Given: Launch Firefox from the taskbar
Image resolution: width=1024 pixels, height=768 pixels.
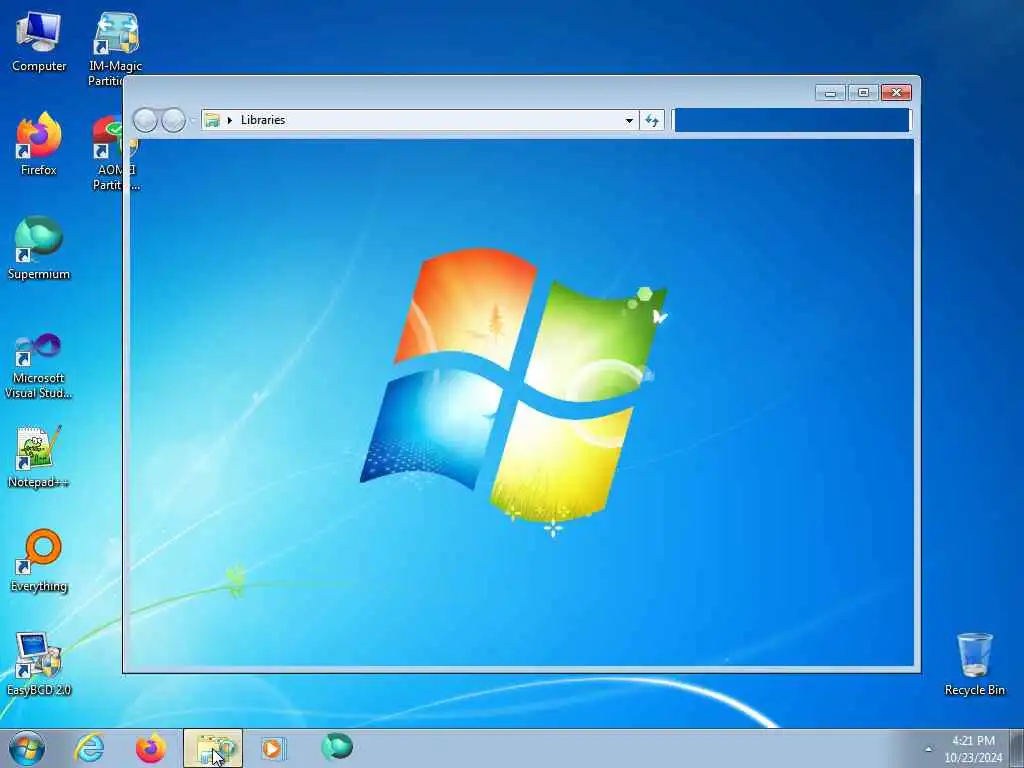Looking at the screenshot, I should [151, 748].
